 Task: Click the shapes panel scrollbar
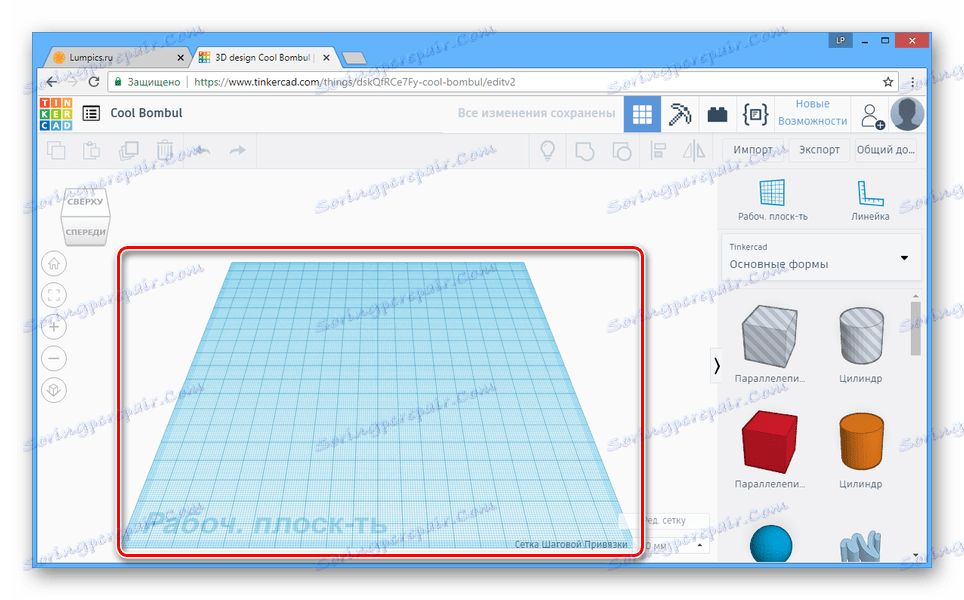point(915,328)
